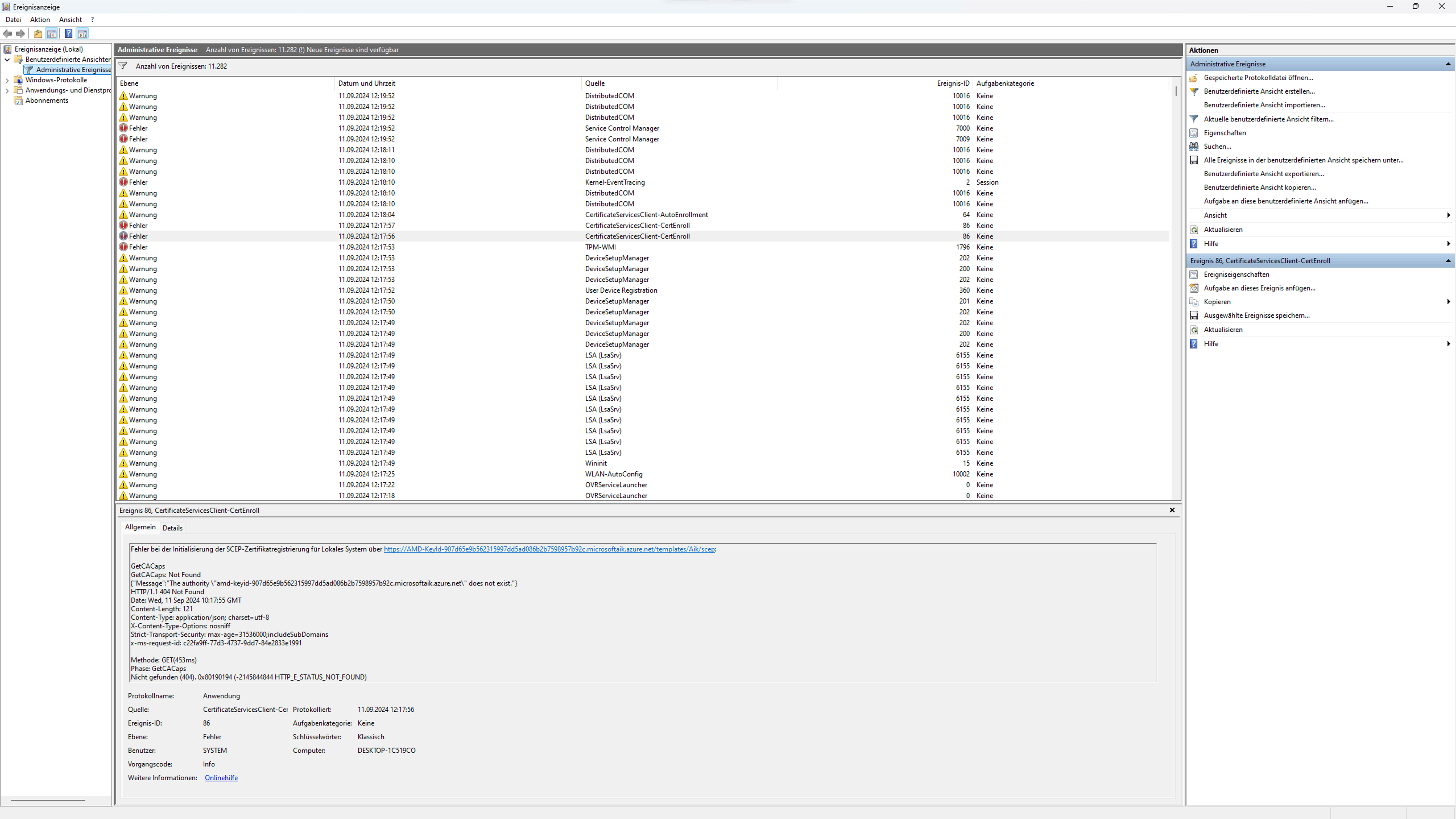Click the show/hide action pane toolbar icon
The width and height of the screenshot is (1456, 819).
pyautogui.click(x=82, y=34)
